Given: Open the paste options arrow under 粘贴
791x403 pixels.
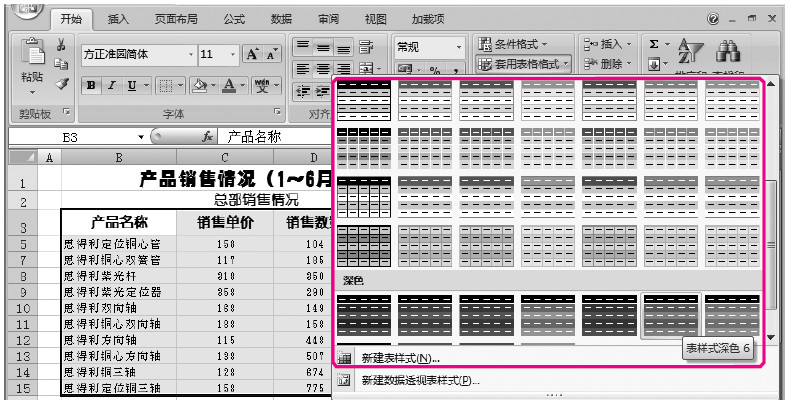Looking at the screenshot, I should (x=32, y=93).
